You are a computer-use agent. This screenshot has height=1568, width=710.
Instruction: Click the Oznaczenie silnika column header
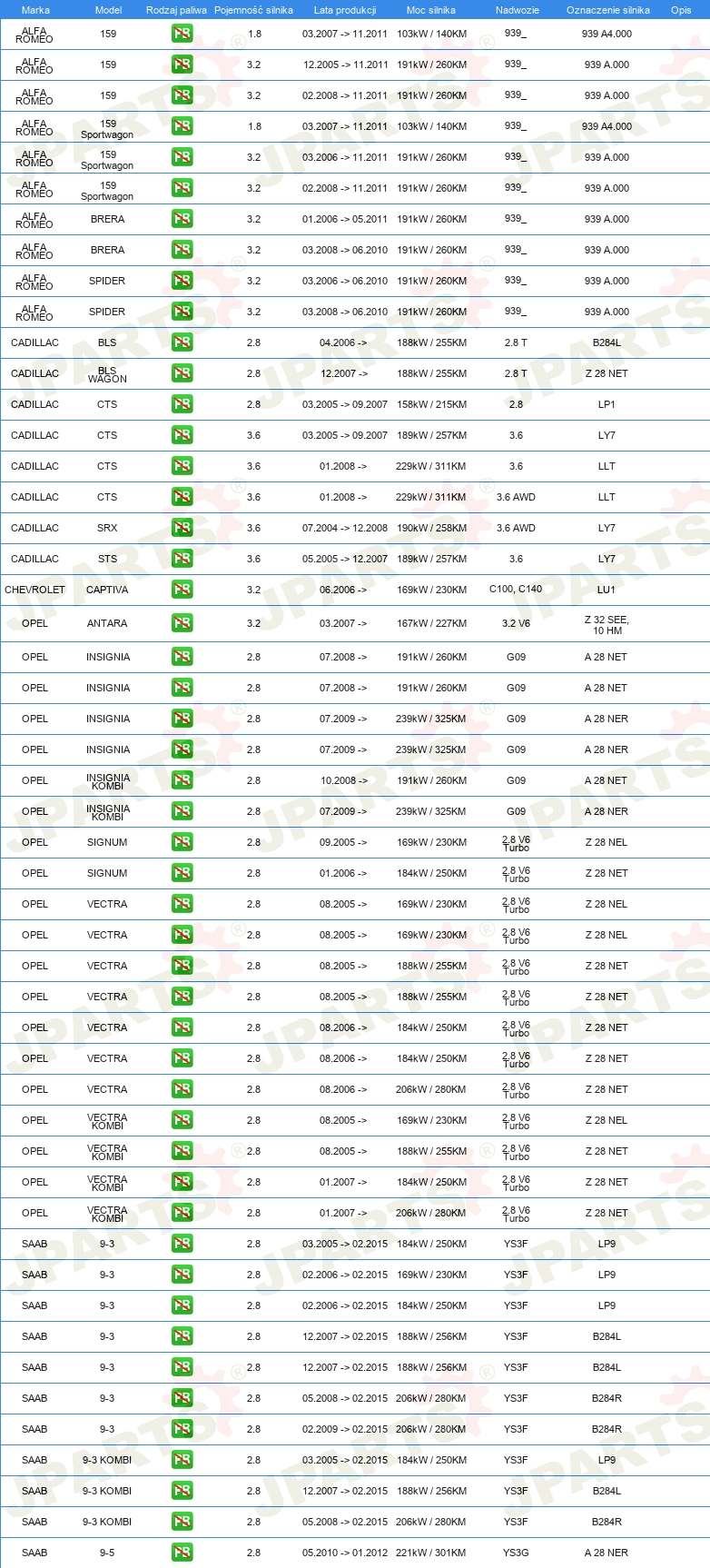tap(608, 10)
